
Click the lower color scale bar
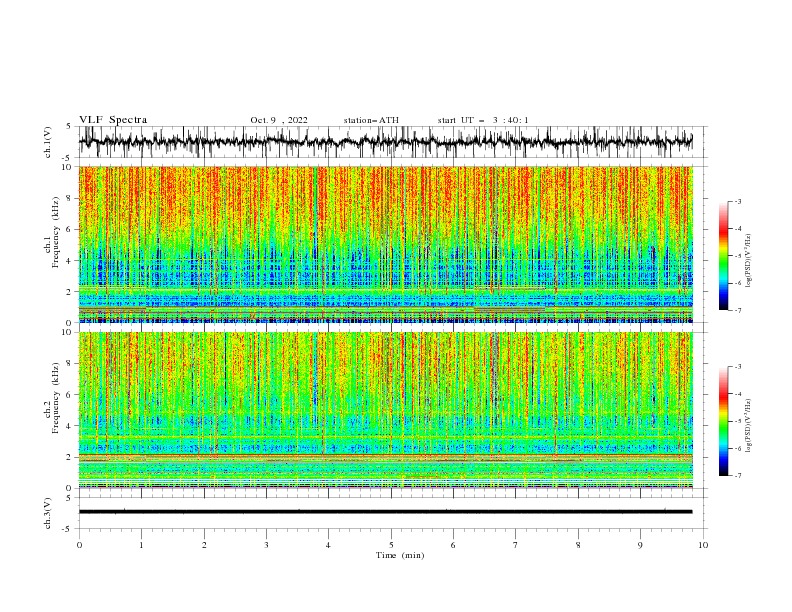724,421
